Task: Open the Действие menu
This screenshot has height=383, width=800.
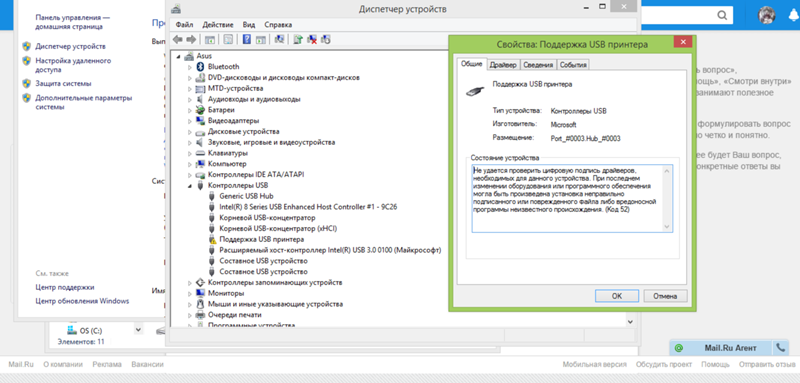Action: click(218, 24)
